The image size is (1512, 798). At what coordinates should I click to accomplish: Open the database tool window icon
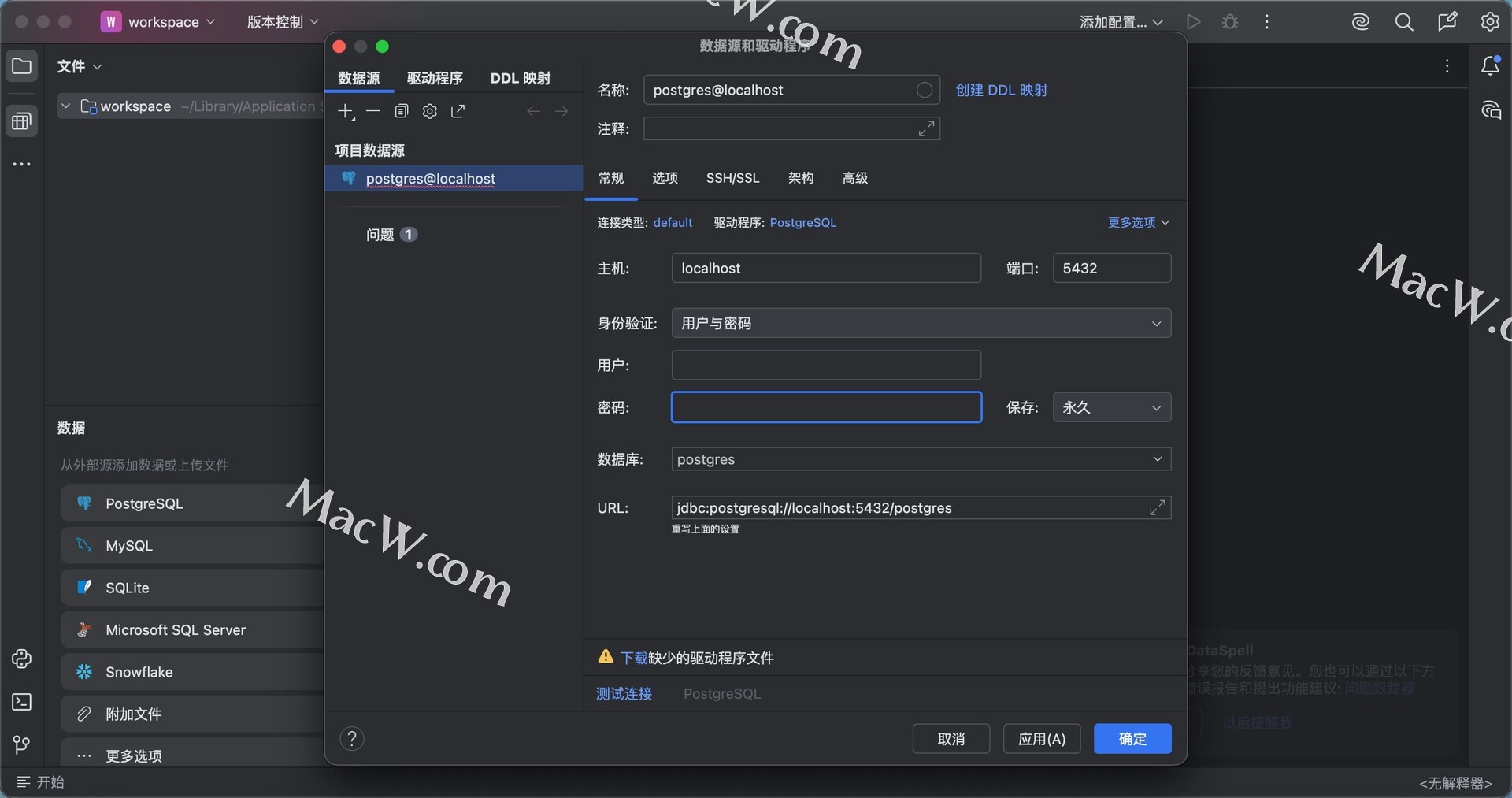pos(21,121)
